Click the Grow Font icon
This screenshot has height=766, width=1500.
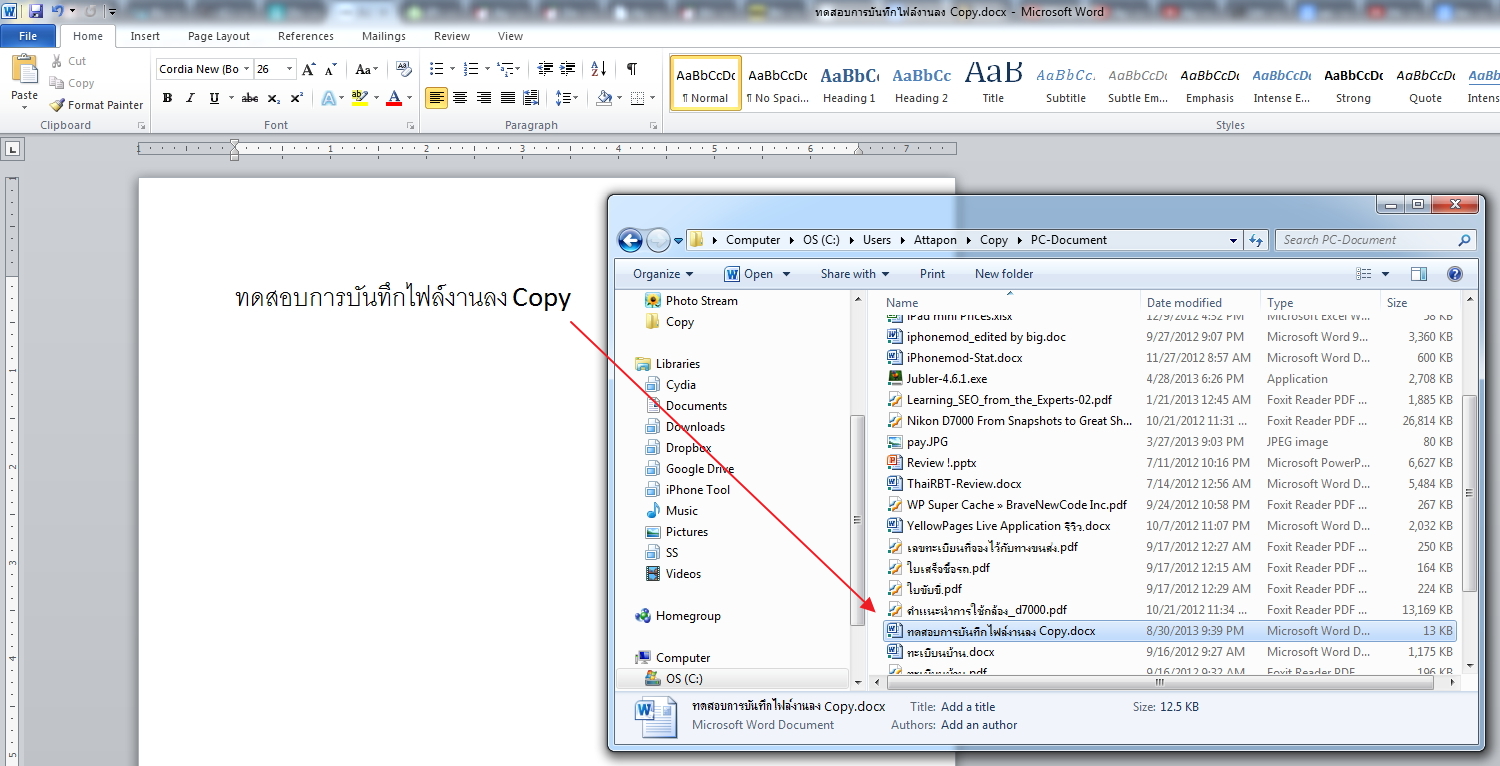[308, 69]
